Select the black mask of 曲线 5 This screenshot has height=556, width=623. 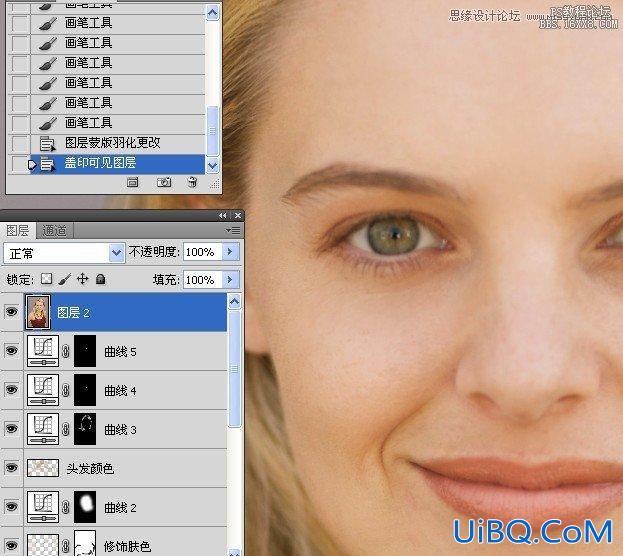coord(85,351)
